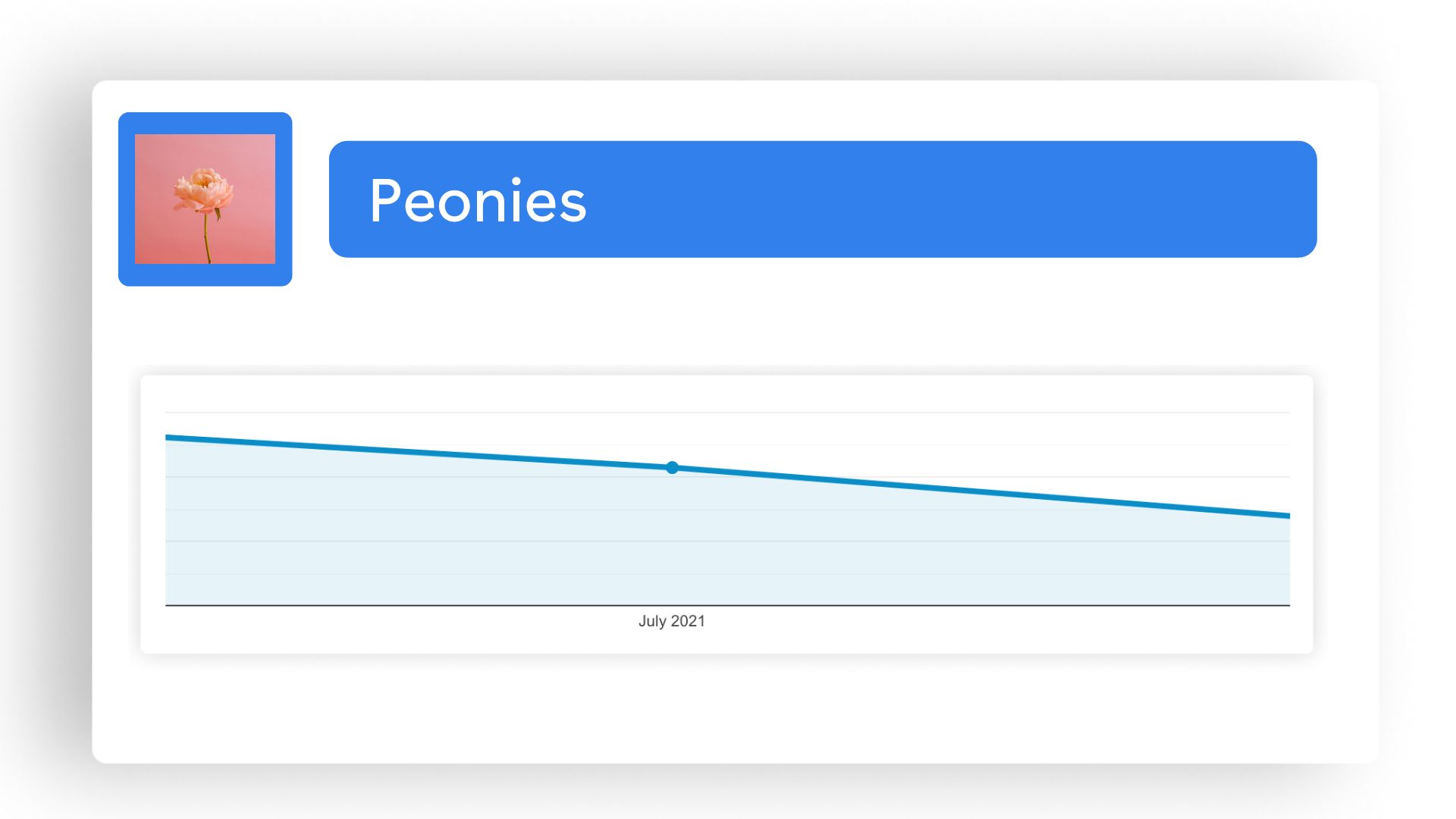Click the peony flower thumbnail image
The width and height of the screenshot is (1456, 819).
[205, 199]
